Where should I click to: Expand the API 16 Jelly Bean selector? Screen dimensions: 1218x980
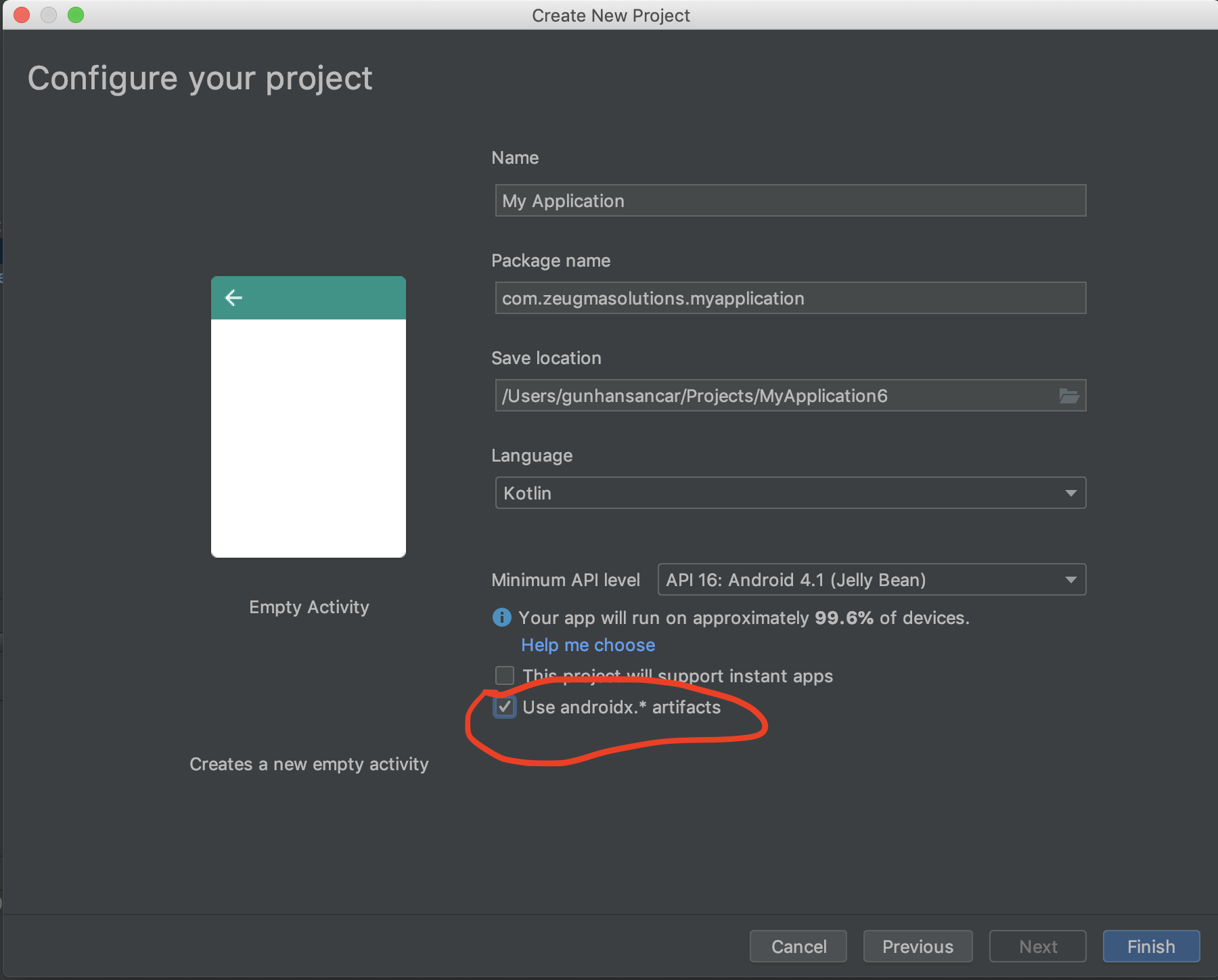coord(870,579)
